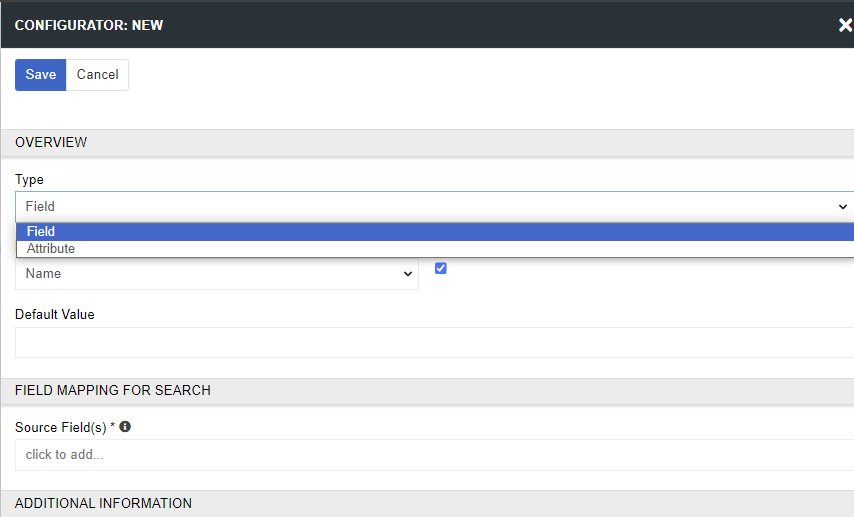Image resolution: width=854 pixels, height=517 pixels.
Task: Click the ADDITIONAL INFORMATION section header
Action: (x=103, y=503)
